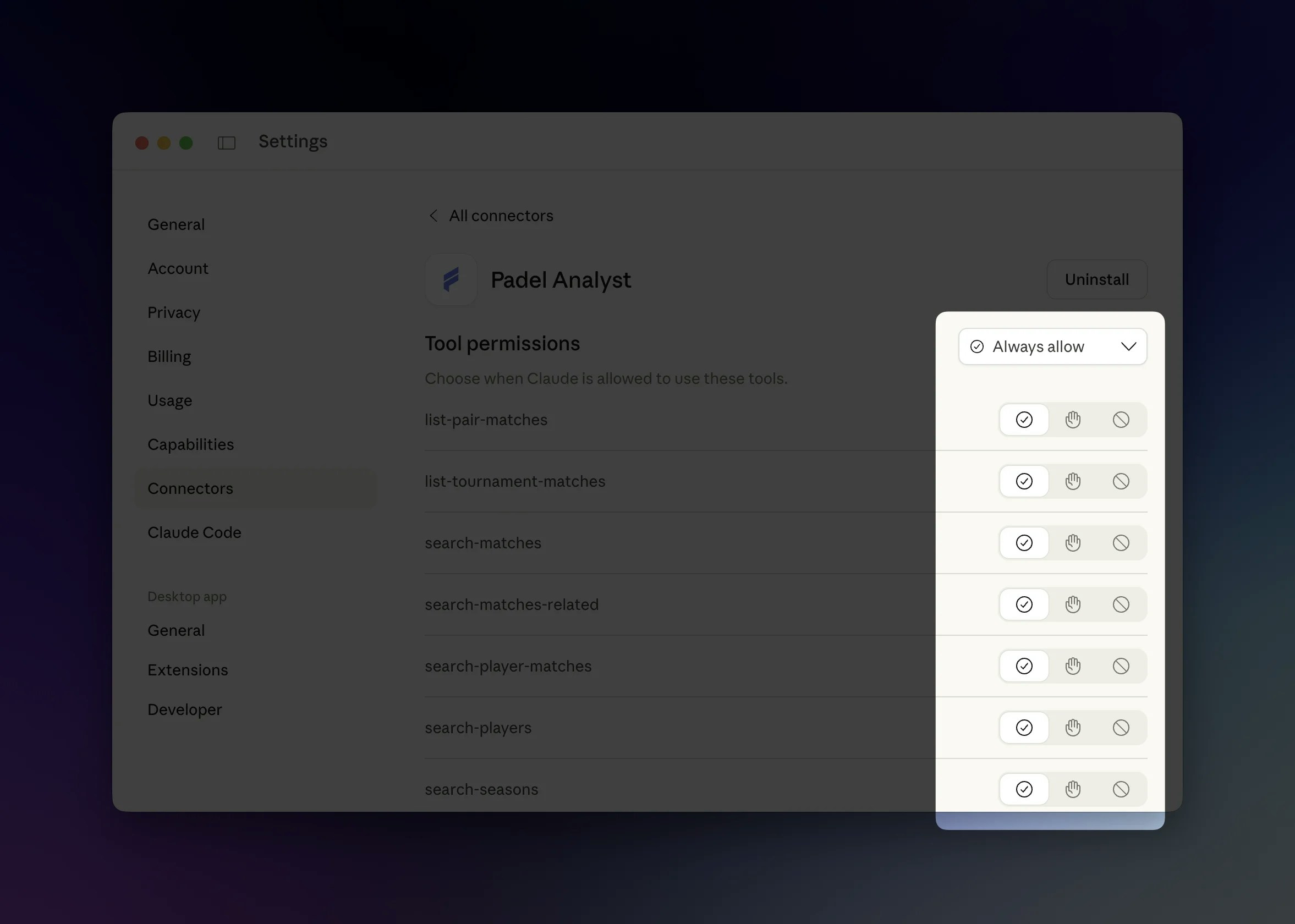Select the checkmark icon for list-tournament-matches

pos(1024,481)
